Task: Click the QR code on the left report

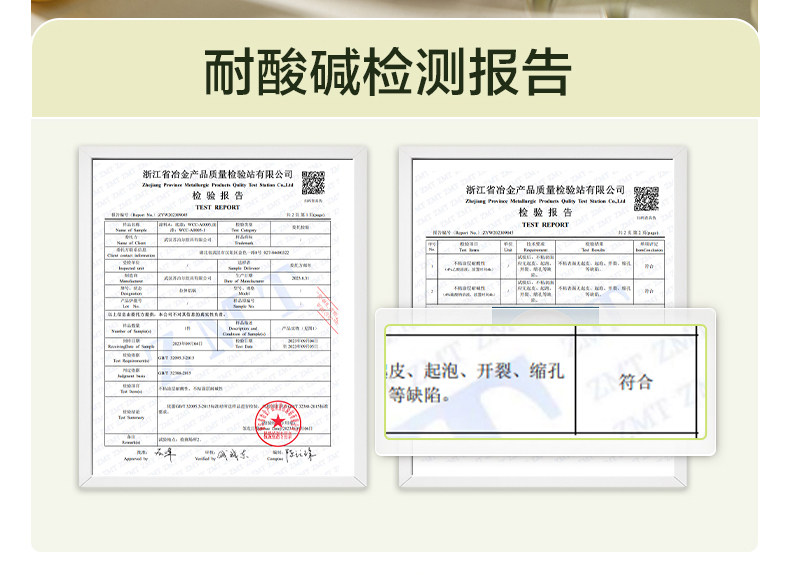Action: tap(313, 182)
